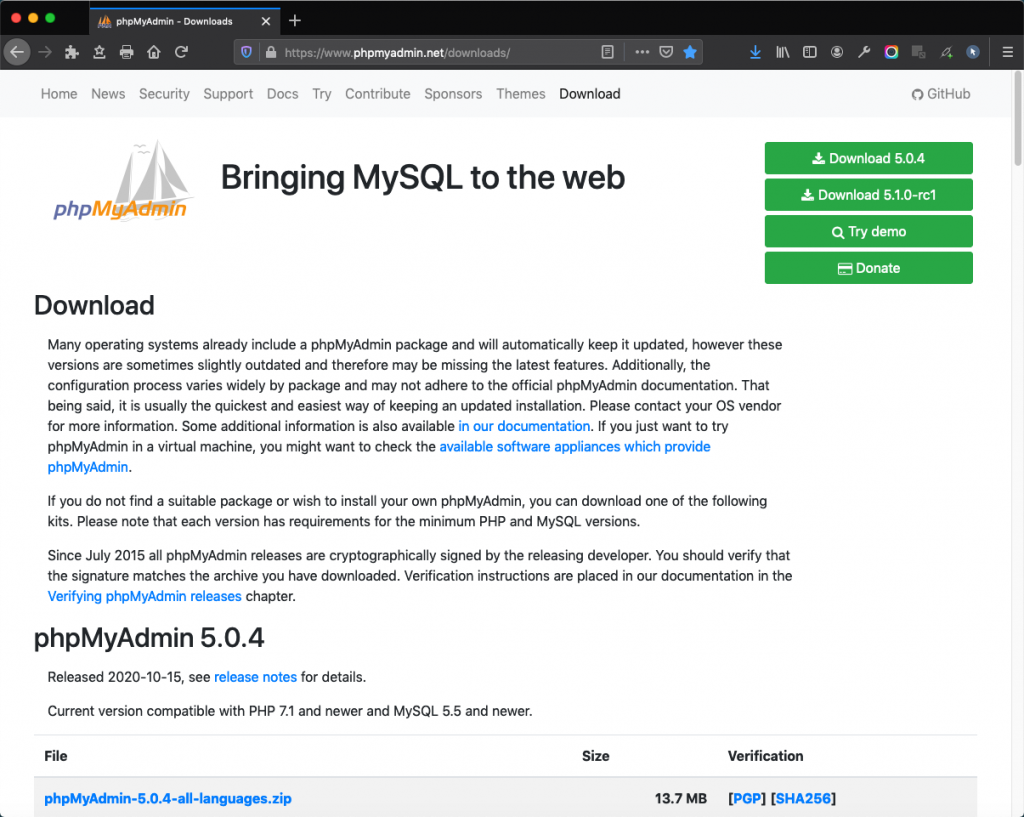The width and height of the screenshot is (1024, 817).
Task: Click the '13.7 MB' size cell
Action: (x=680, y=798)
